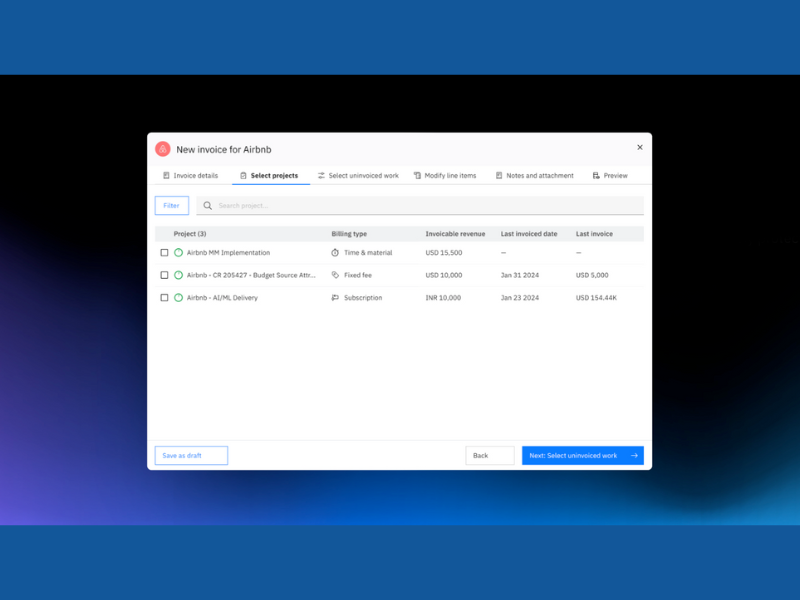800x600 pixels.
Task: Select the Airbnb MM Implementation project name
Action: tap(228, 253)
